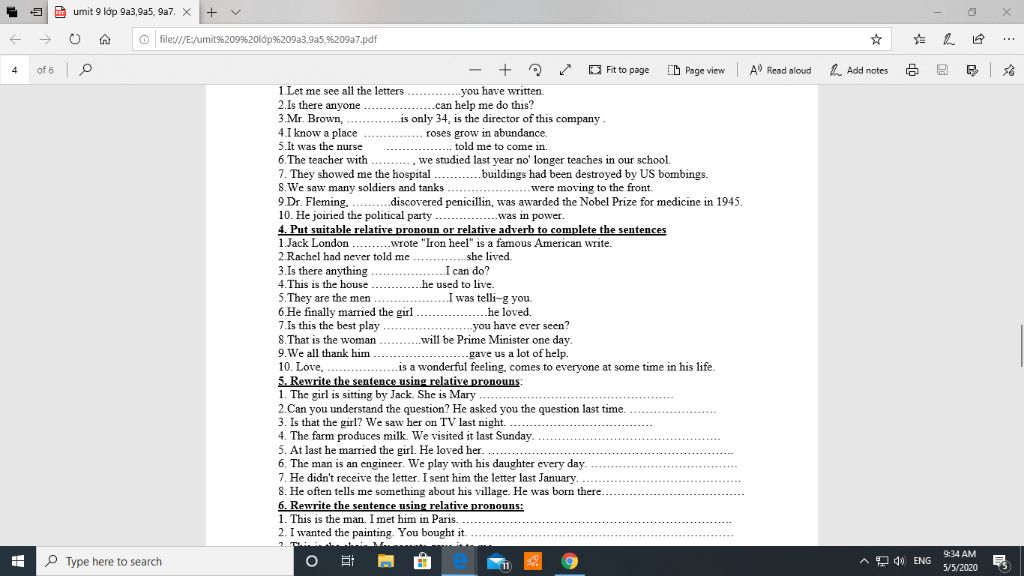Screen dimensions: 1024x576
Task: Open a new tab with plus button
Action: click(x=211, y=12)
